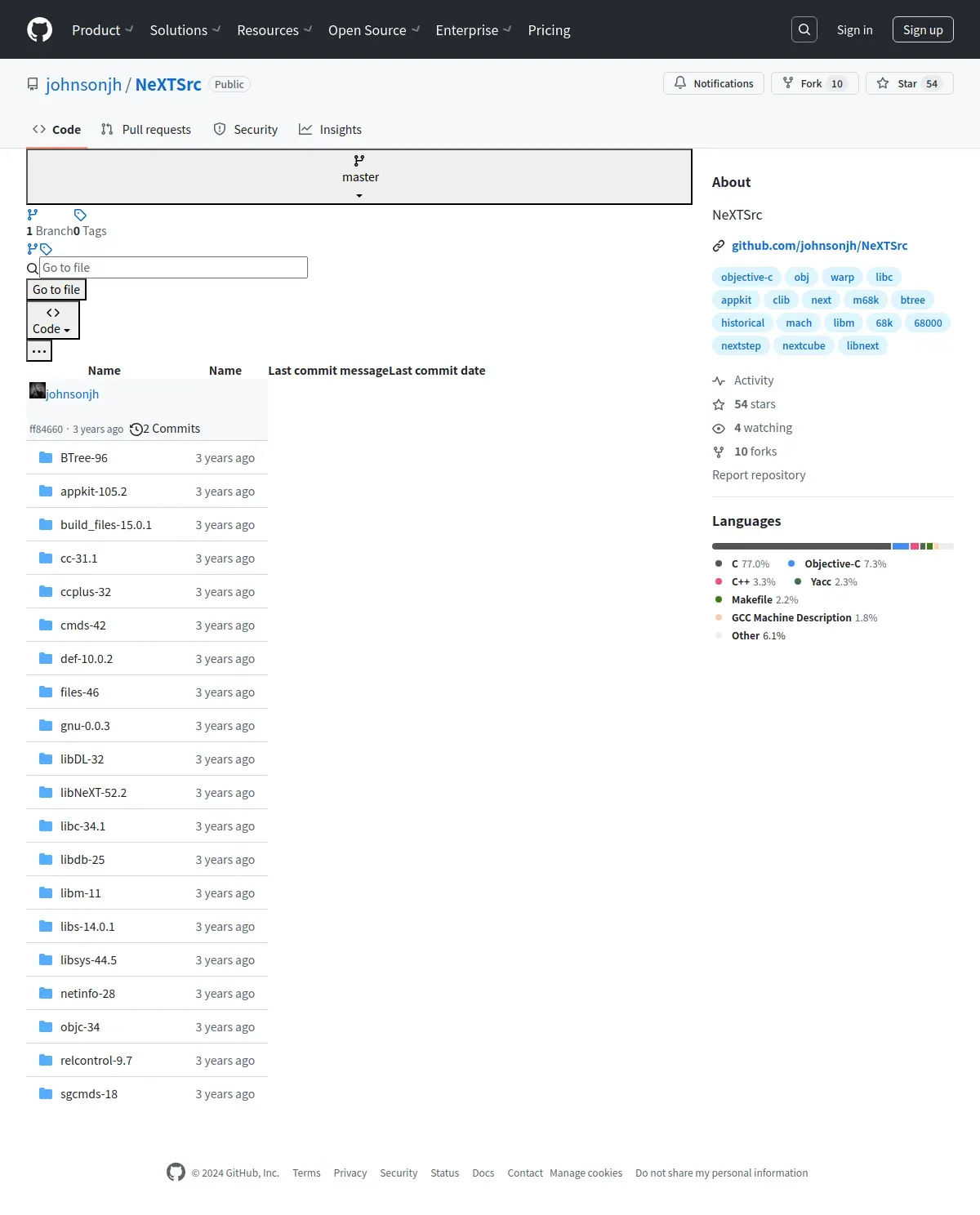Expand the Resources menu
This screenshot has height=1215, width=980.
(274, 29)
